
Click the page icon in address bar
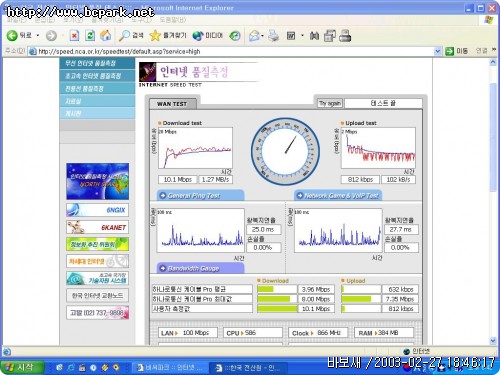point(32,51)
